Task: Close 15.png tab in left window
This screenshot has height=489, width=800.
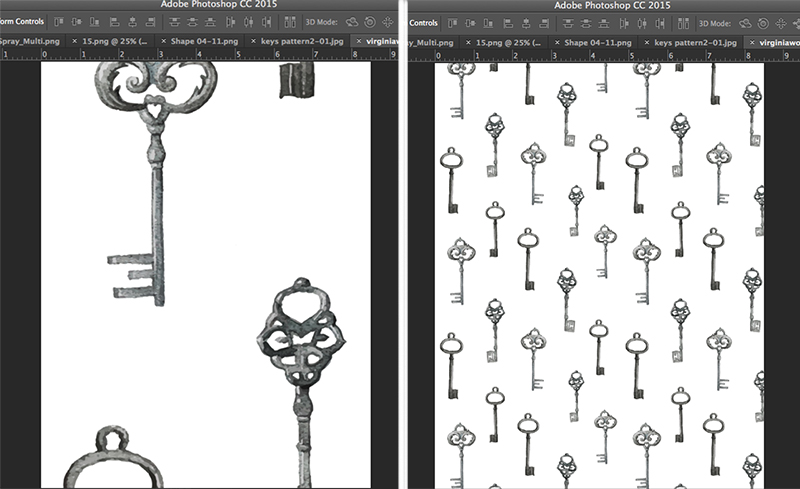Action: pyautogui.click(x=74, y=41)
